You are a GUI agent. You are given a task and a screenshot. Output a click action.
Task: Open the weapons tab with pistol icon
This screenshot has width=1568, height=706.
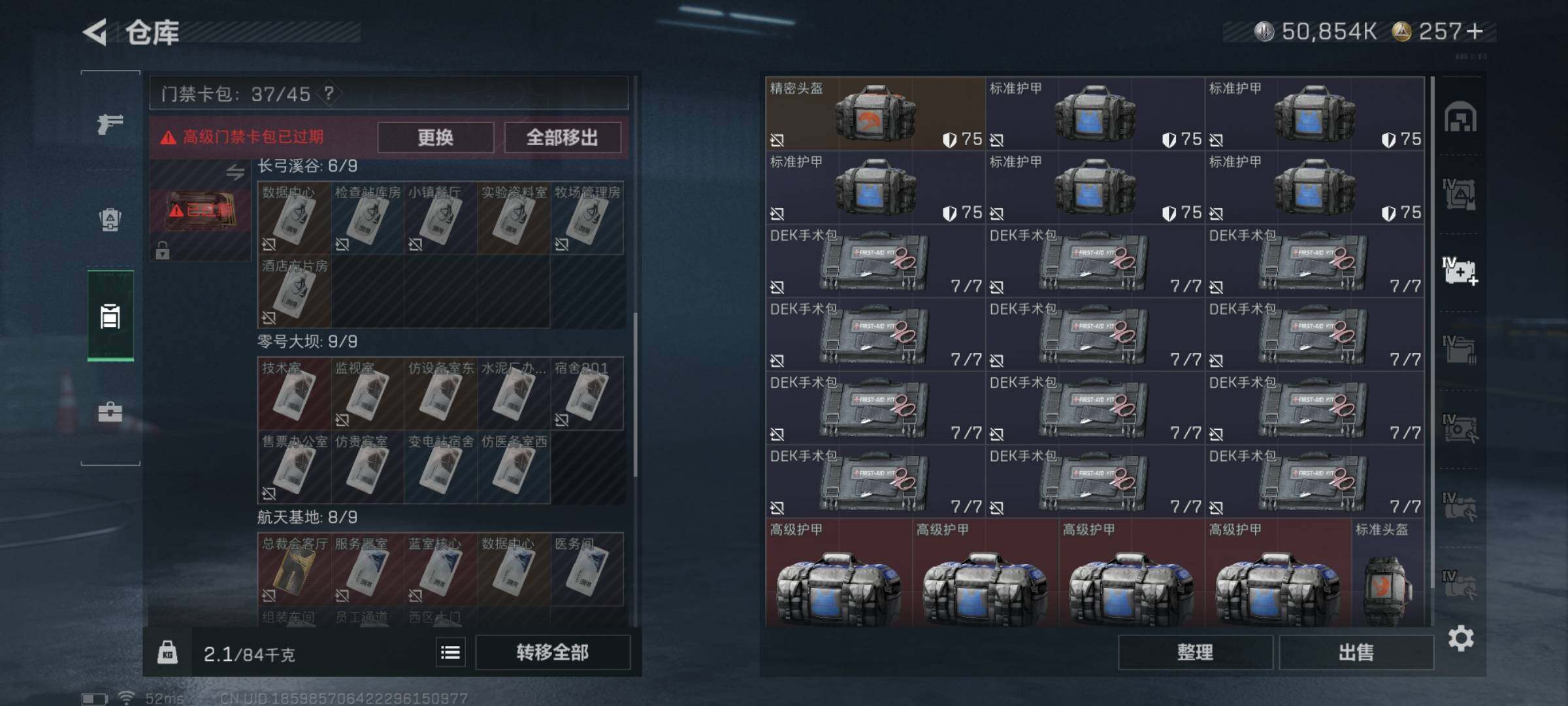[110, 123]
